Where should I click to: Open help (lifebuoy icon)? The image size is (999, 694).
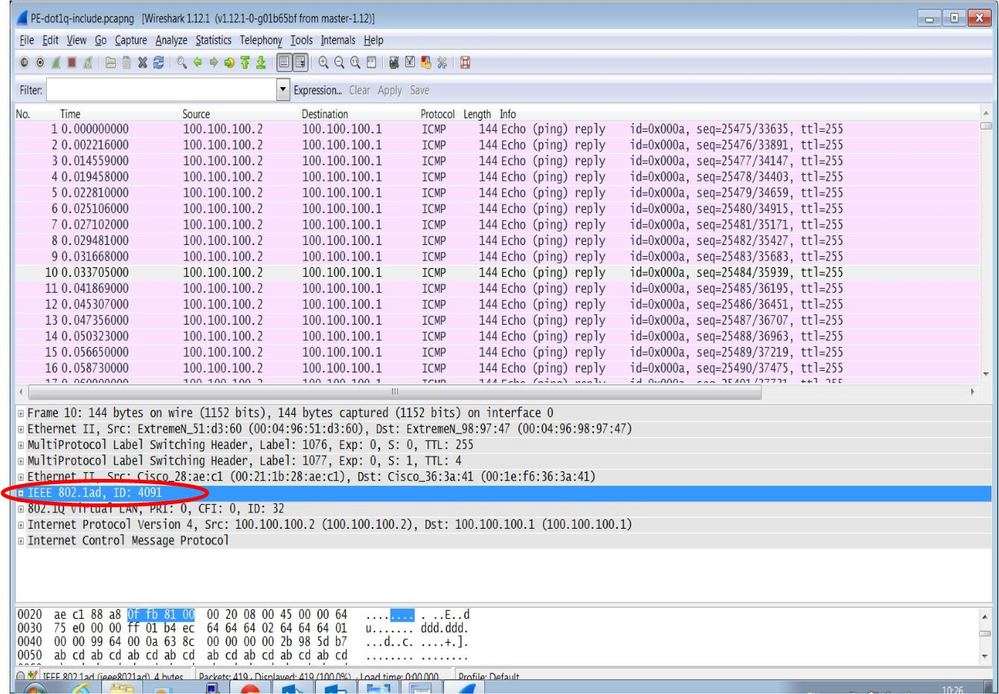(x=465, y=62)
